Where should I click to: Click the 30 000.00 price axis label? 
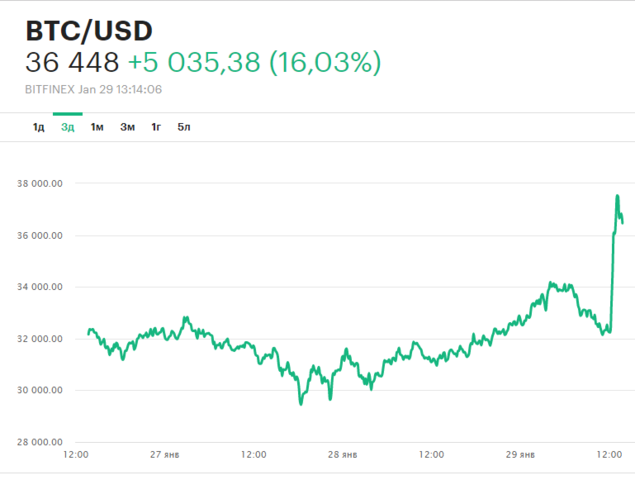pos(41,390)
